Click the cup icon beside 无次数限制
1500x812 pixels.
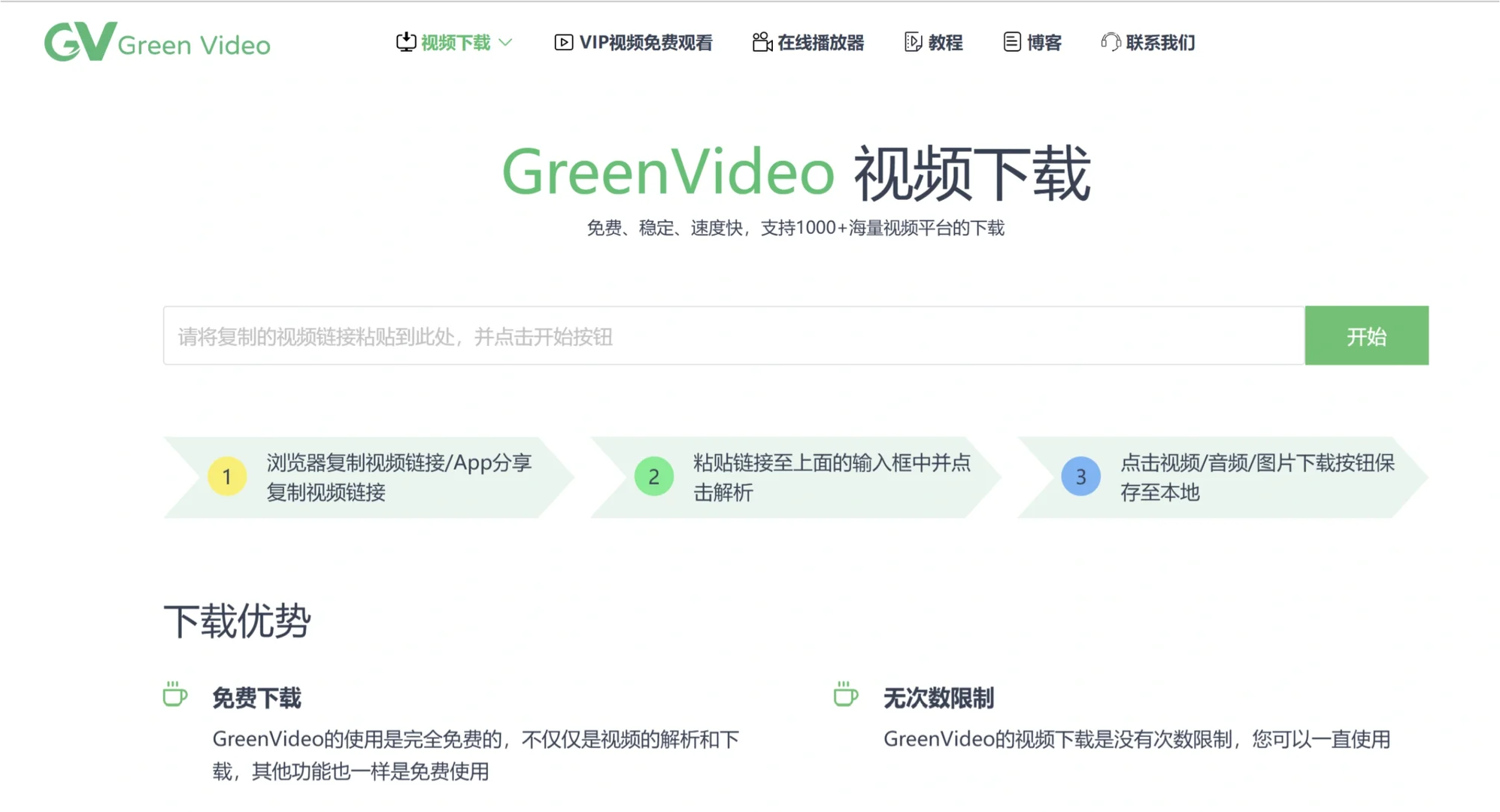[845, 695]
